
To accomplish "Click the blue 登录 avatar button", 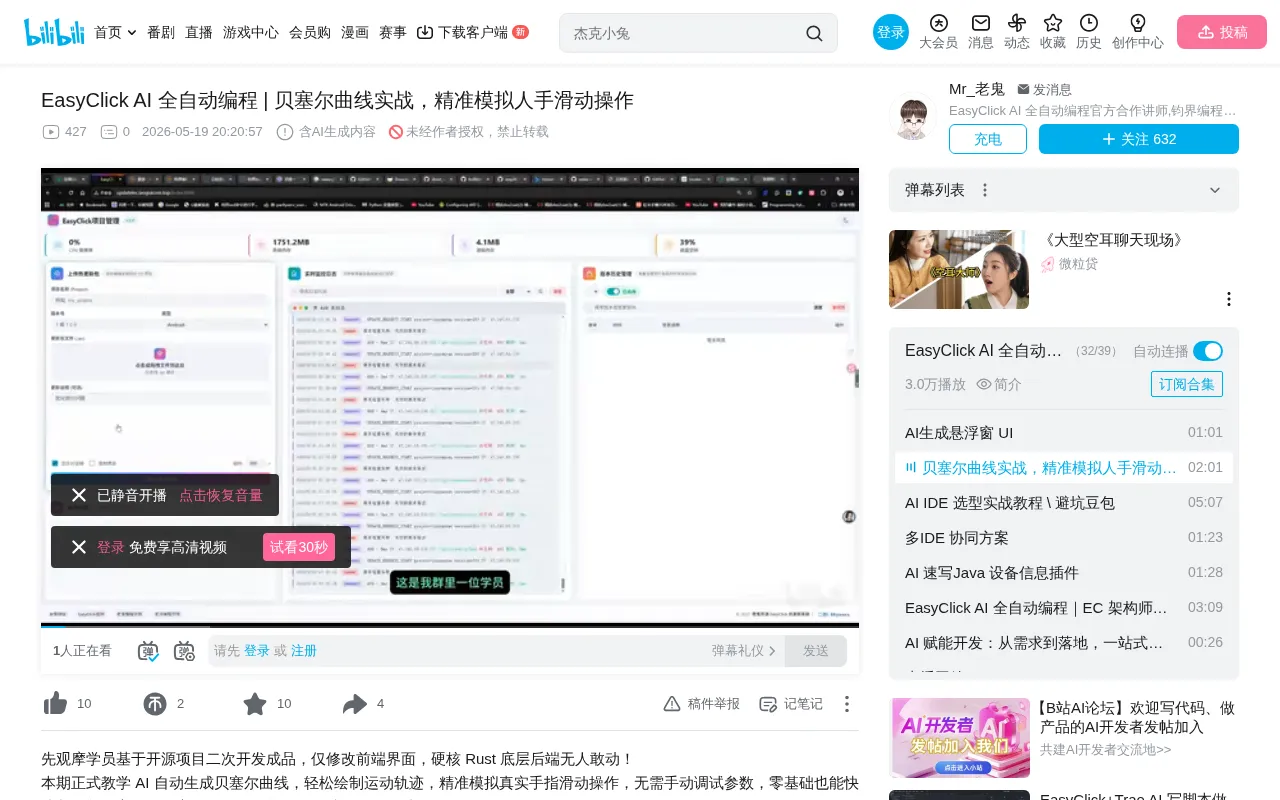I will click(x=891, y=32).
